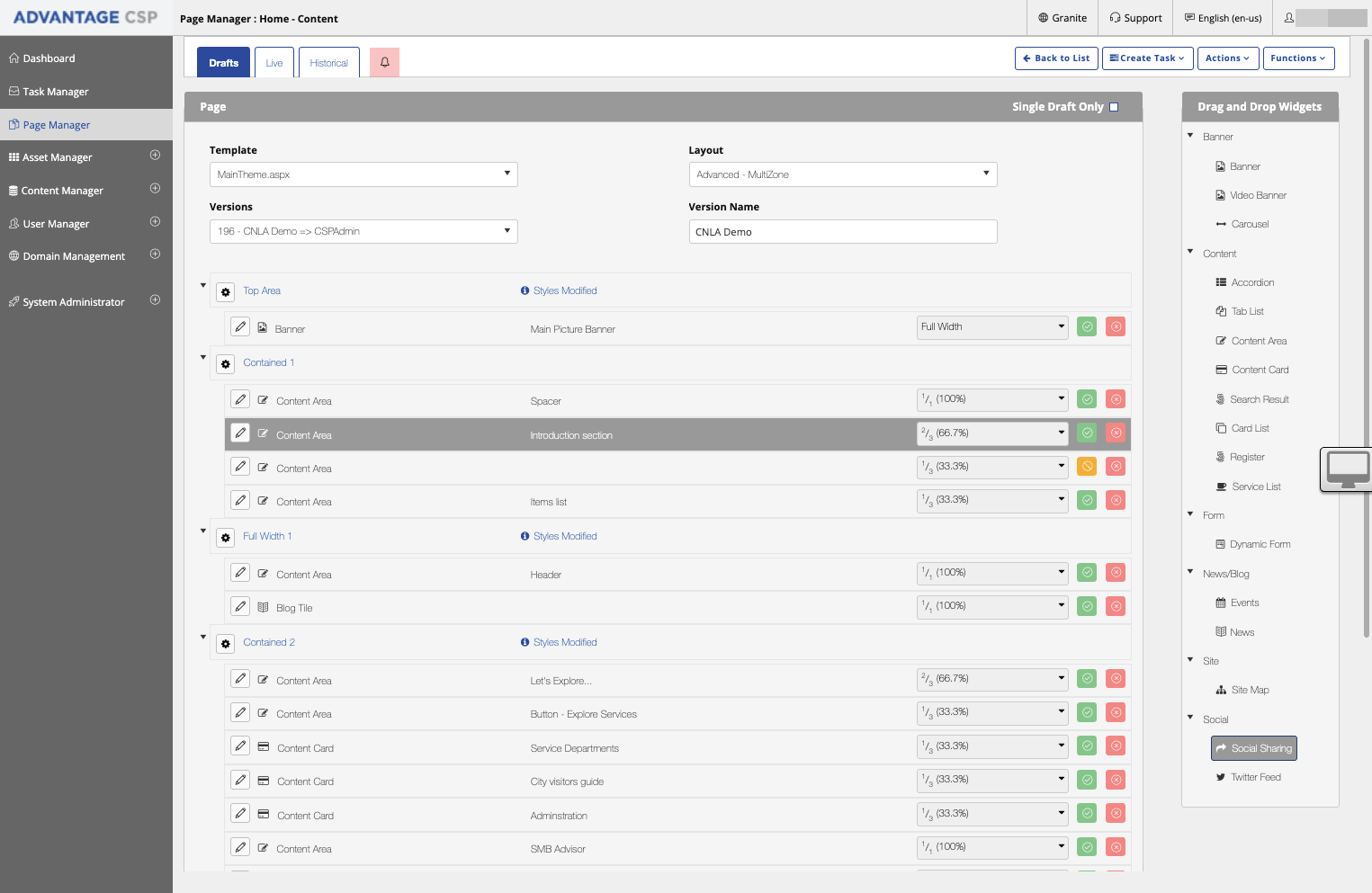Switch to the Live tab

point(274,62)
